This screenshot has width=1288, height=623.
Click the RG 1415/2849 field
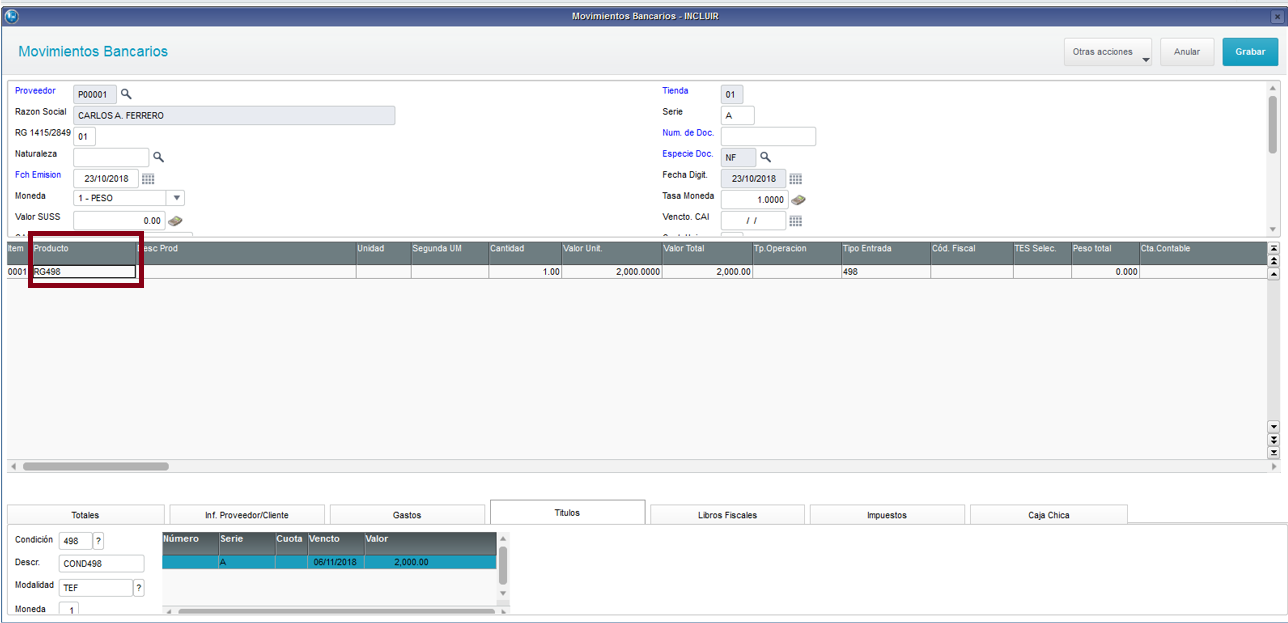84,136
